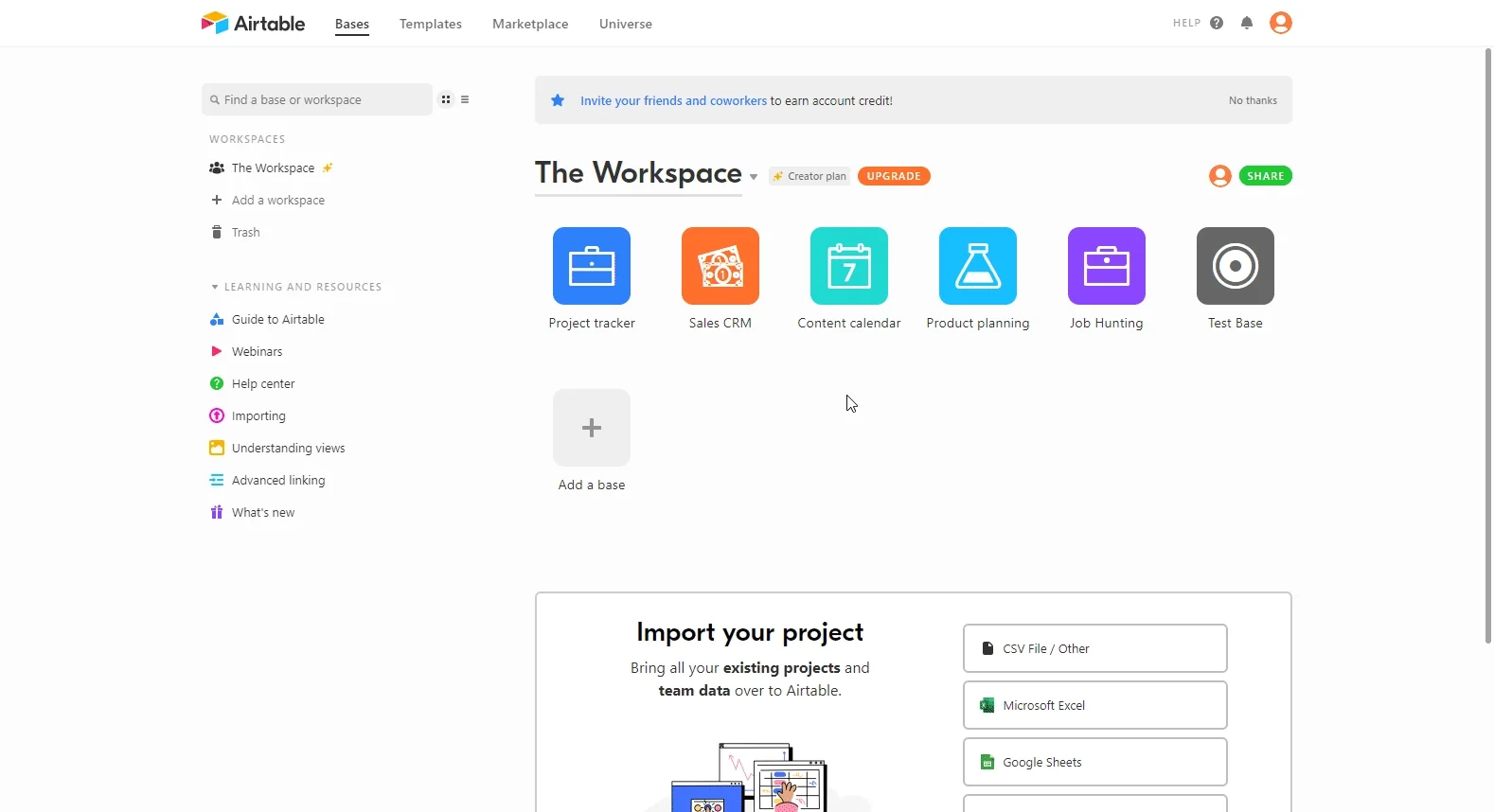This screenshot has width=1494, height=812.
Task: Click the Add a base label
Action: point(592,485)
